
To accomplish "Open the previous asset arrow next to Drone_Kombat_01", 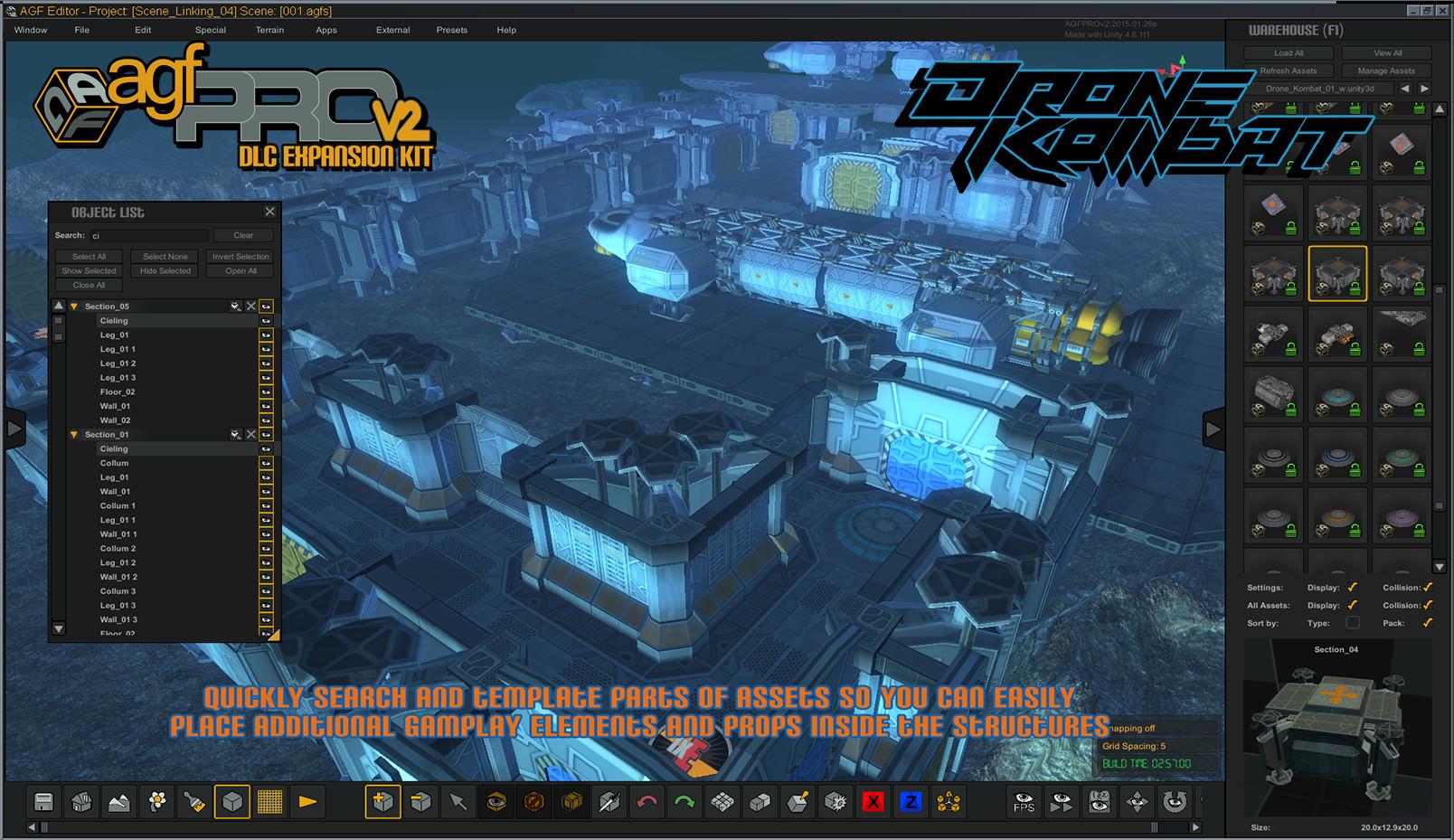I will [x=1403, y=89].
